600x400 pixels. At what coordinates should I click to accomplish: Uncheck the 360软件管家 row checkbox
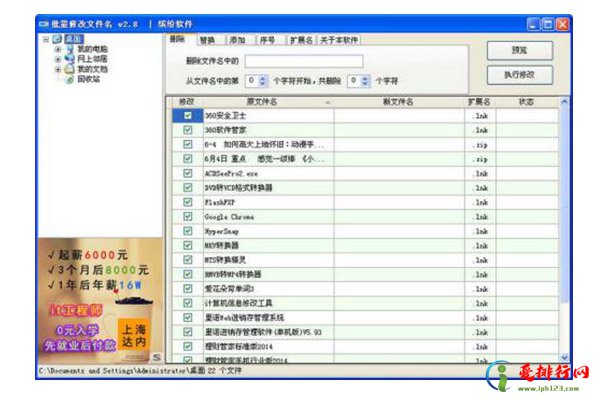[188, 130]
